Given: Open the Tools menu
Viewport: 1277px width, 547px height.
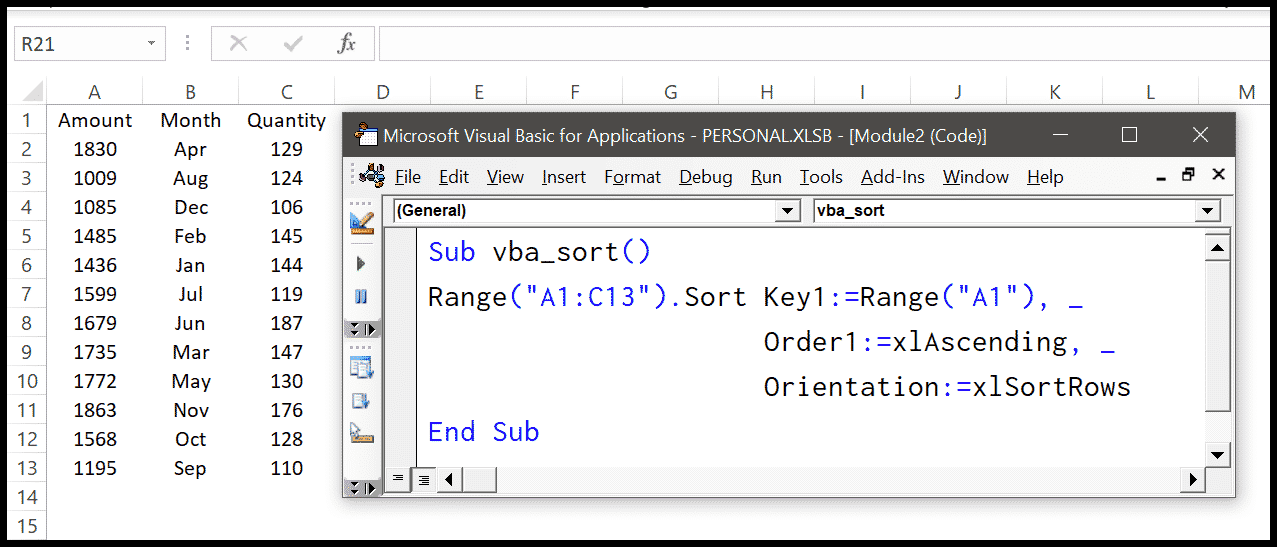Looking at the screenshot, I should [x=821, y=177].
